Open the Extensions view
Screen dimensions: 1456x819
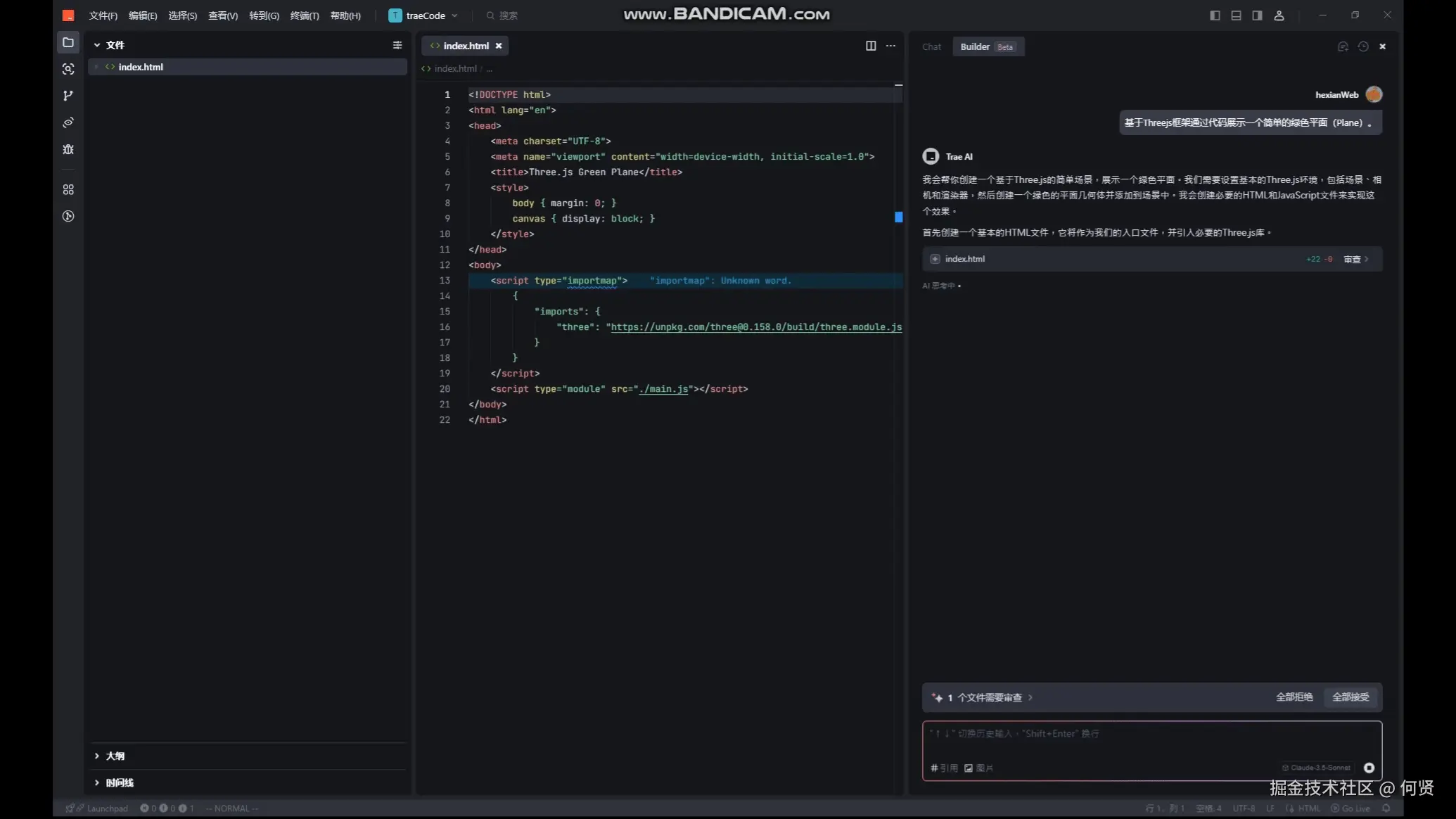(x=68, y=189)
